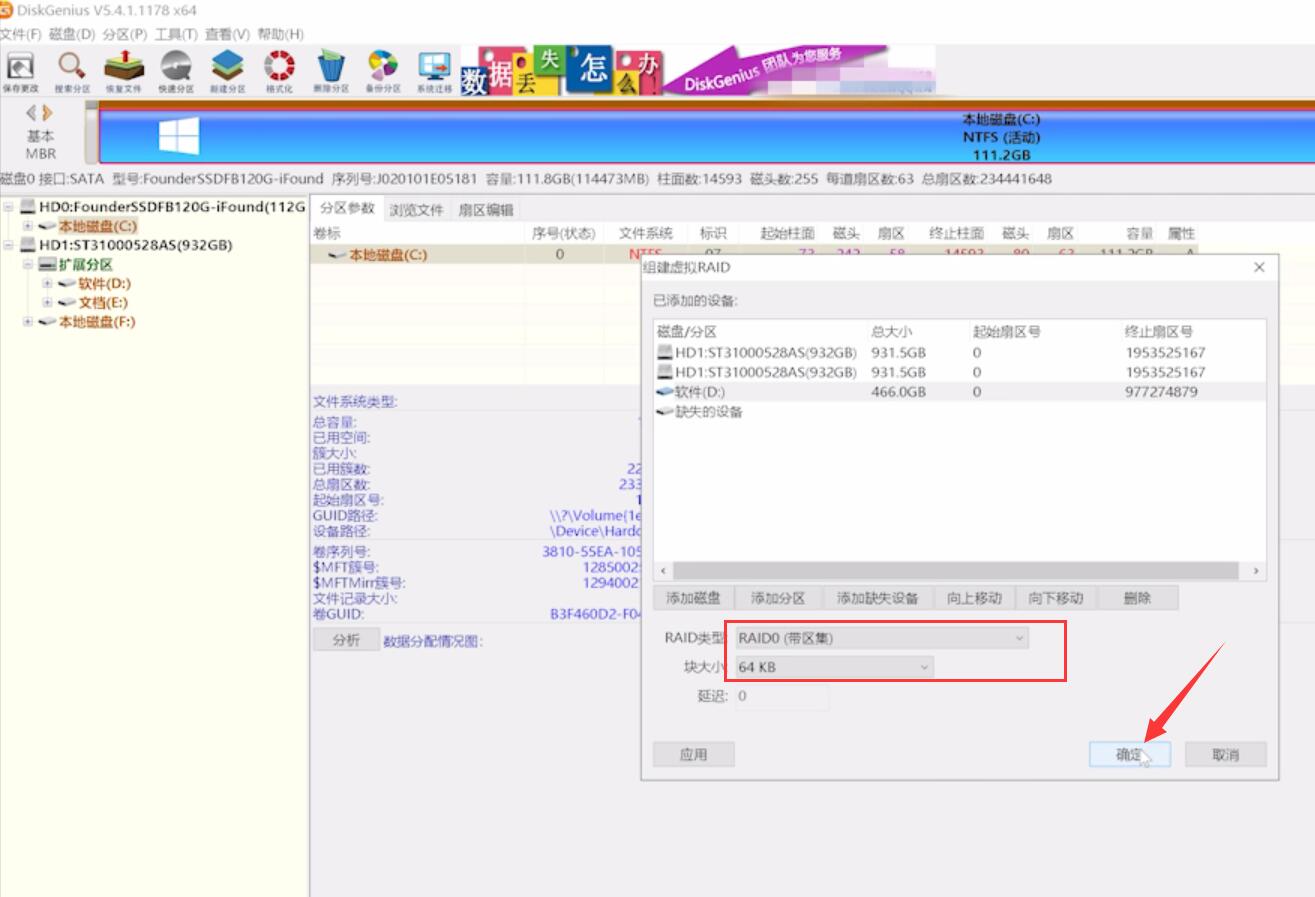Close the 组建虚拟RAID dialog with X
Viewport: 1315px width, 897px height.
coord(1259,267)
